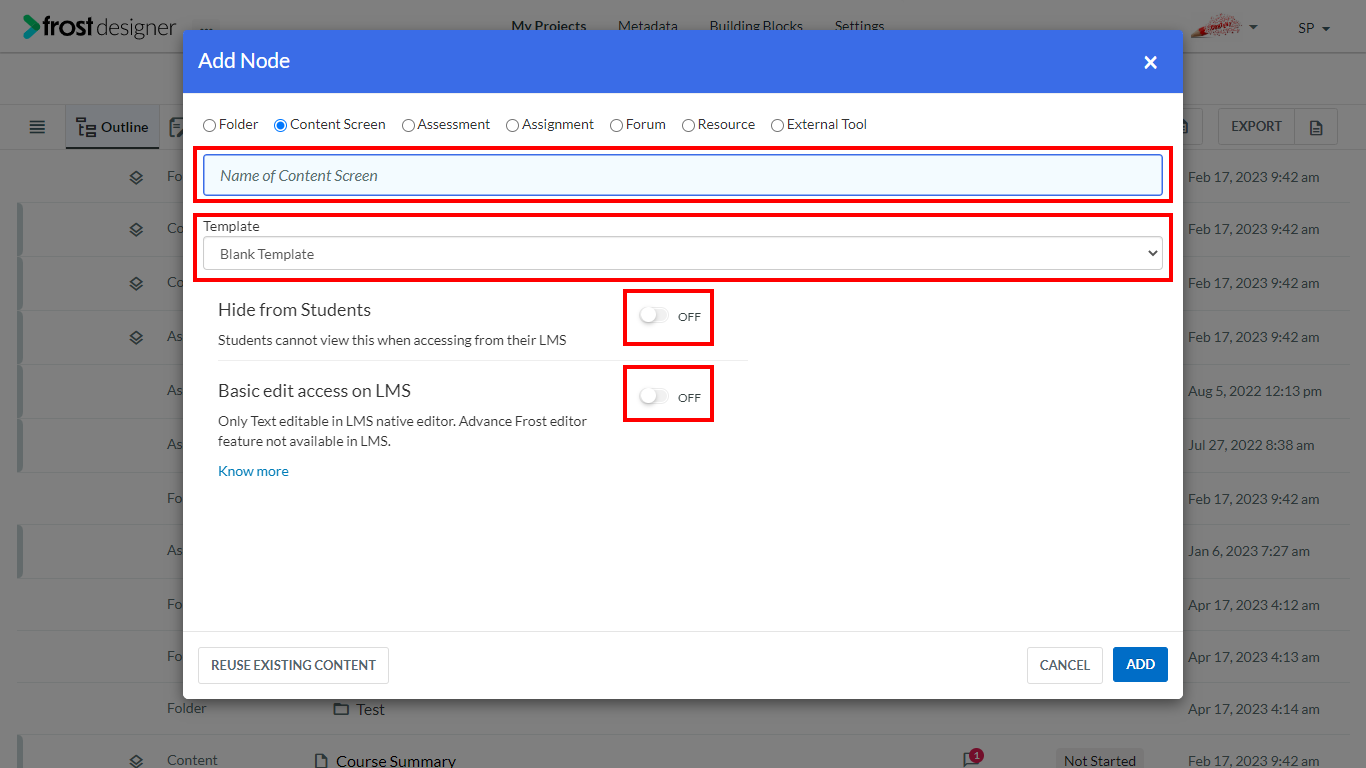1366x768 pixels.
Task: Open the SP user dropdown
Action: click(x=1314, y=28)
